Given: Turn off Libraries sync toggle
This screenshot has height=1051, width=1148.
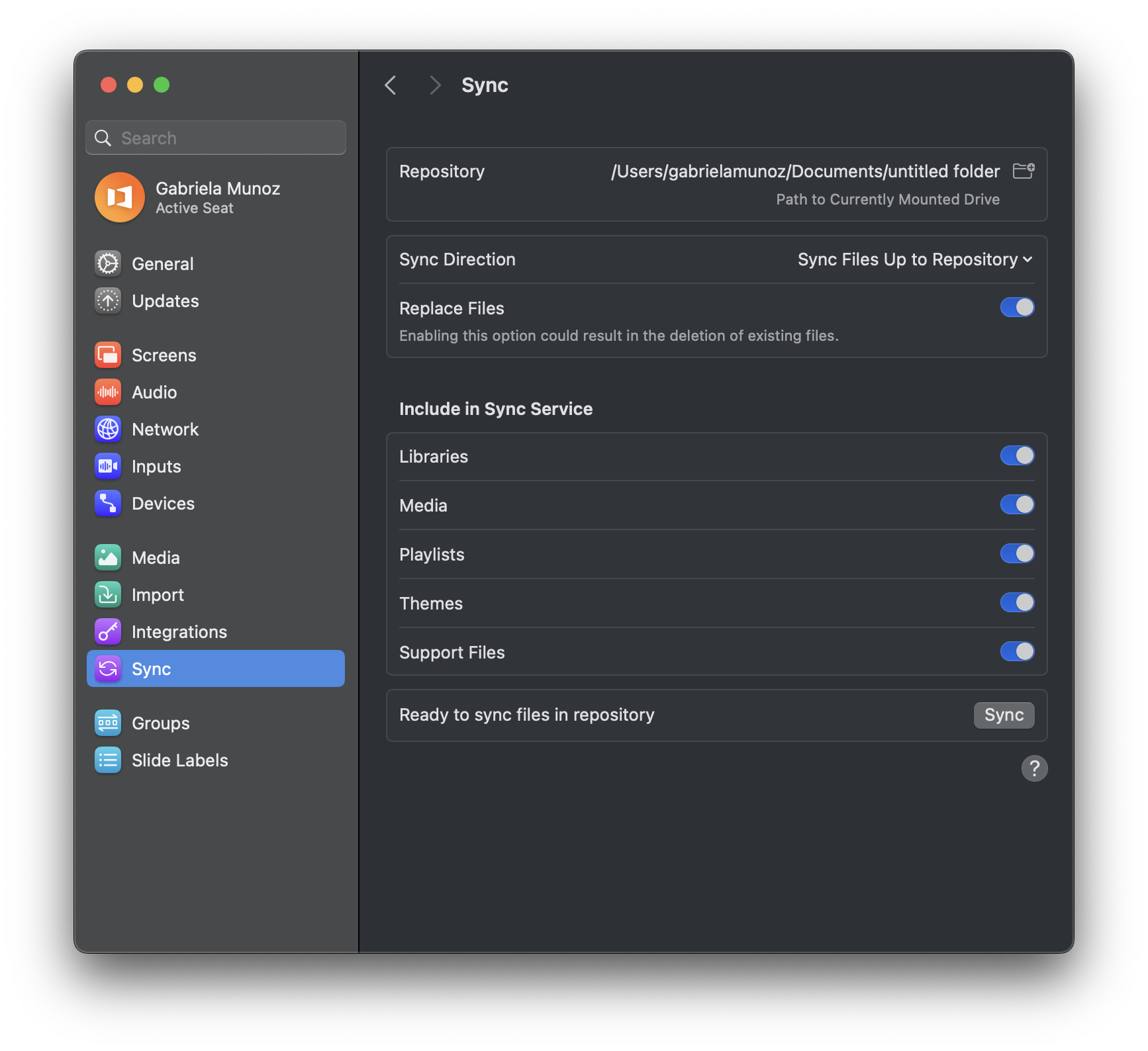Looking at the screenshot, I should 1017,456.
